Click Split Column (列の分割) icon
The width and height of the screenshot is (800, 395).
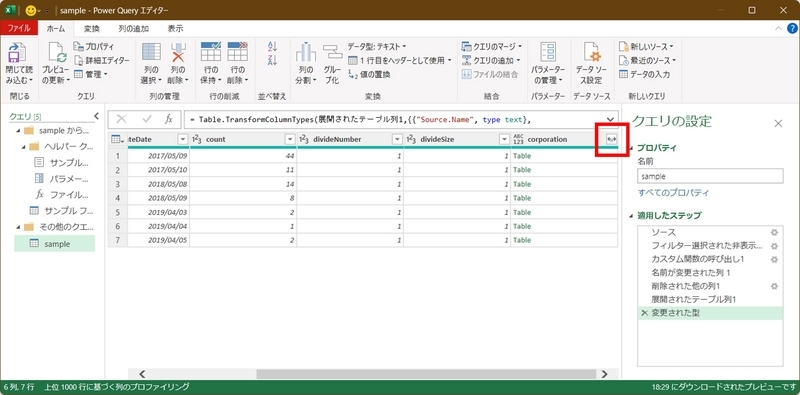point(306,53)
